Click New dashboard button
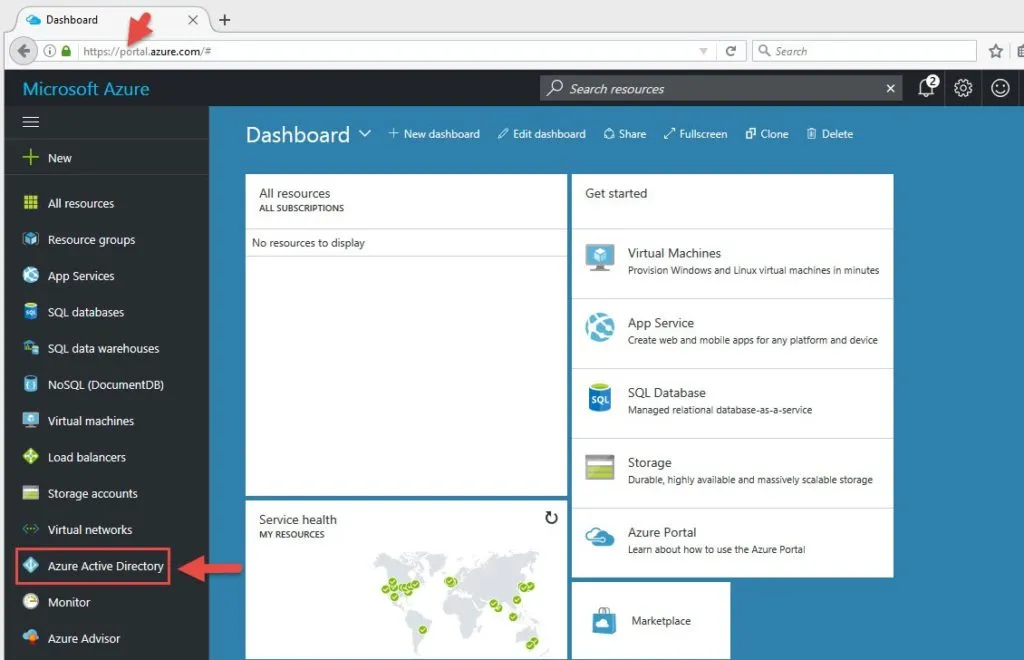The image size is (1024, 660). pyautogui.click(x=434, y=134)
